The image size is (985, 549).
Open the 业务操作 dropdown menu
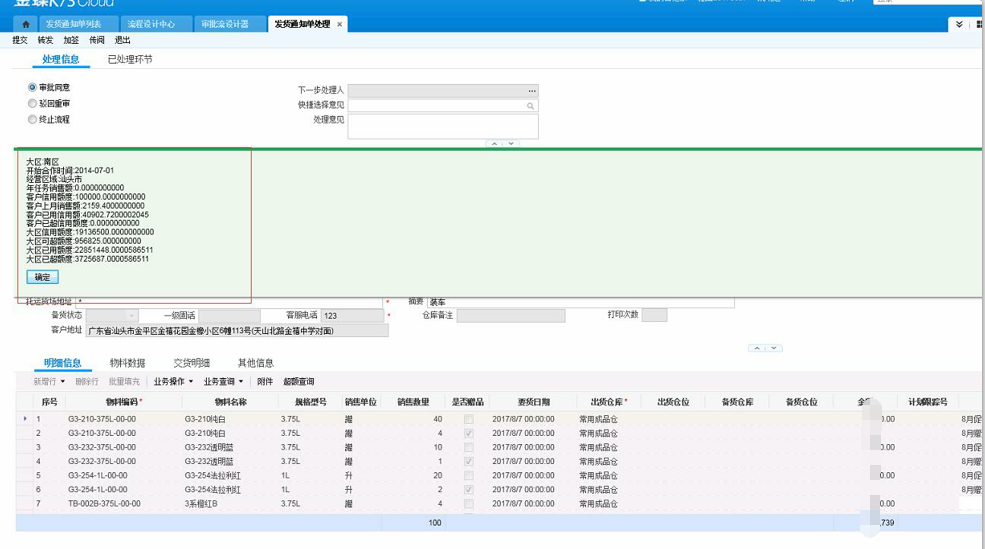[172, 381]
